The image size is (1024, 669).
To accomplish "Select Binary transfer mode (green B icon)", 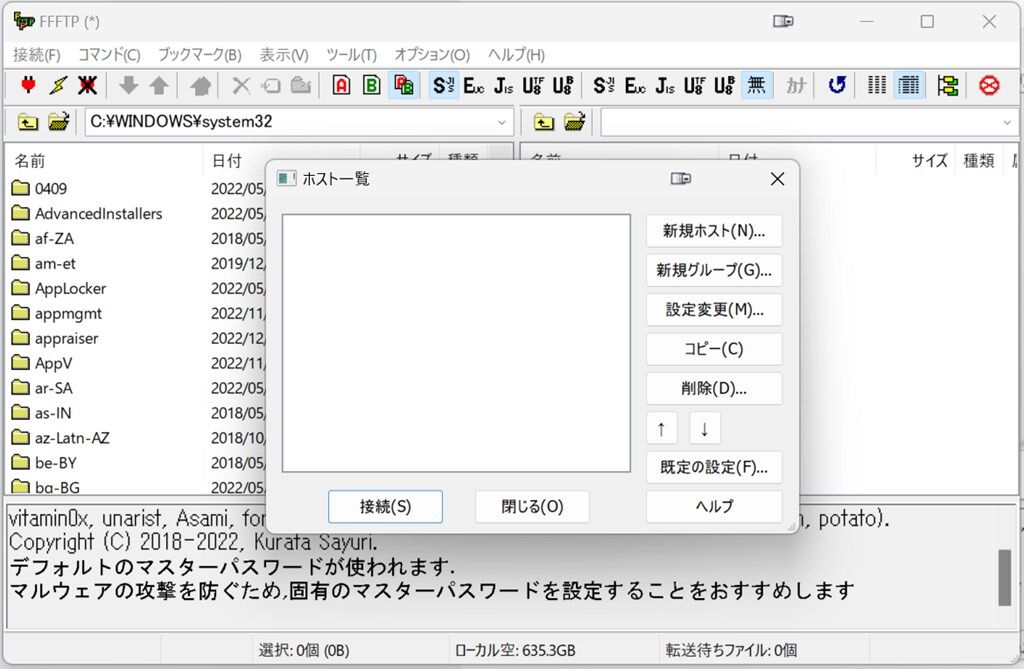I will (x=372, y=86).
